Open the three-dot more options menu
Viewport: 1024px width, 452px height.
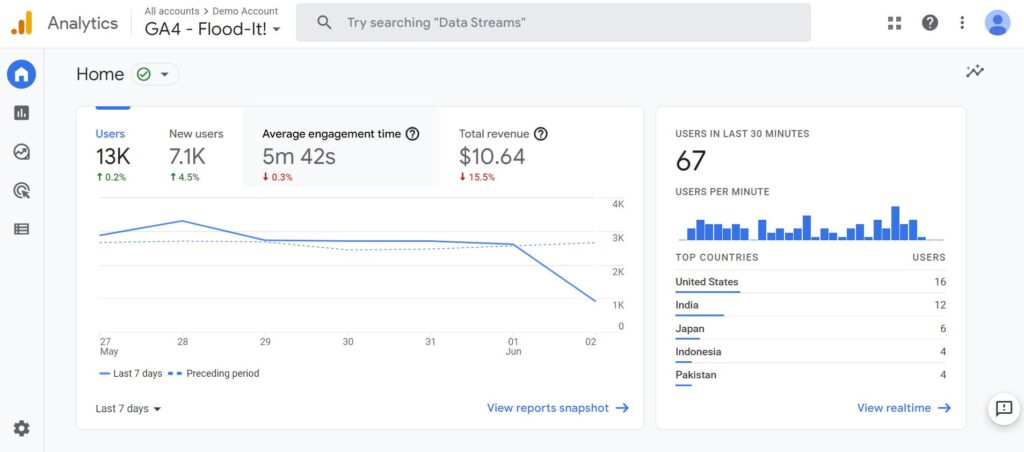click(962, 23)
